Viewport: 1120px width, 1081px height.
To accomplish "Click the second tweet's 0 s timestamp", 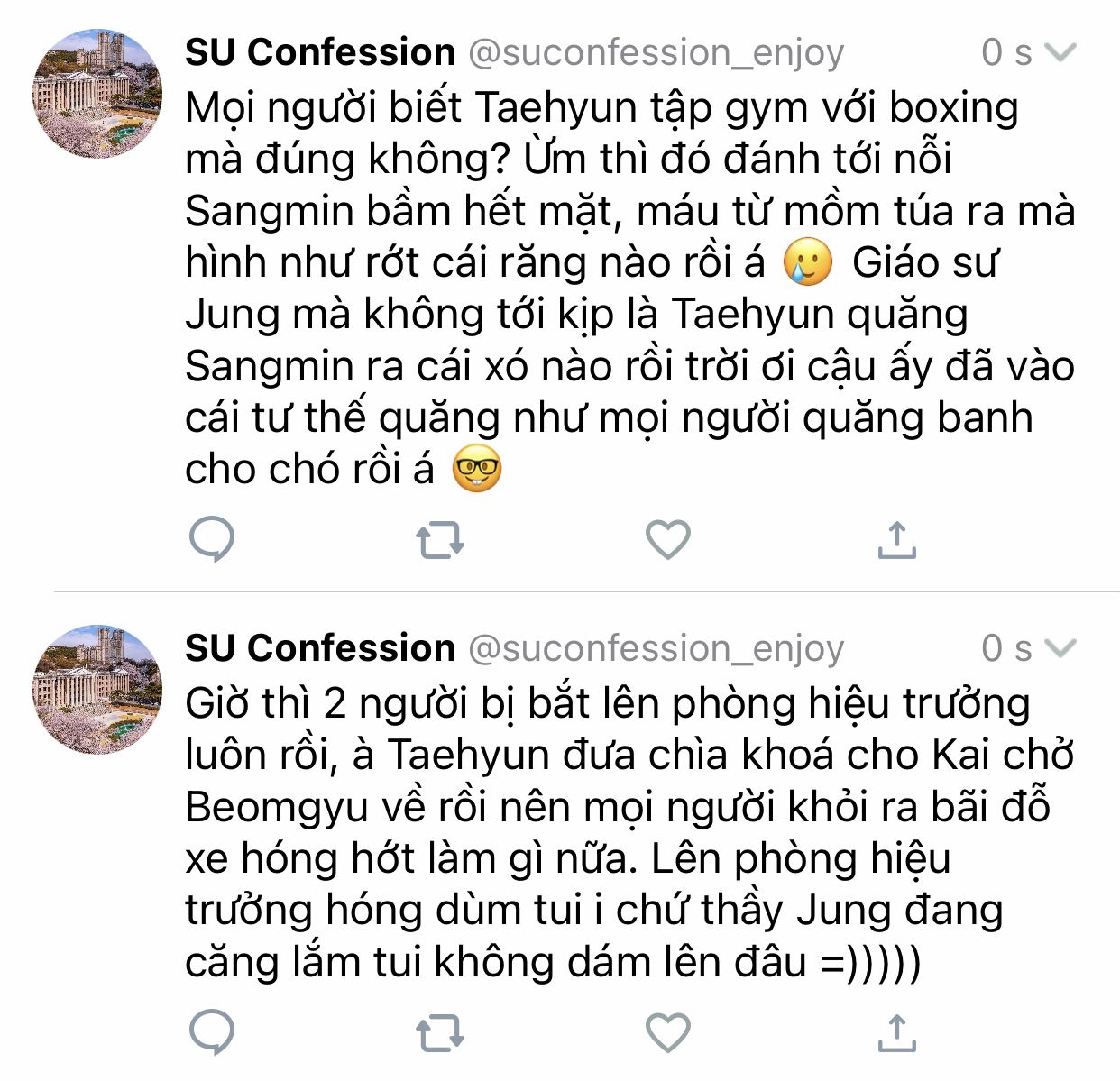I will tap(1005, 648).
